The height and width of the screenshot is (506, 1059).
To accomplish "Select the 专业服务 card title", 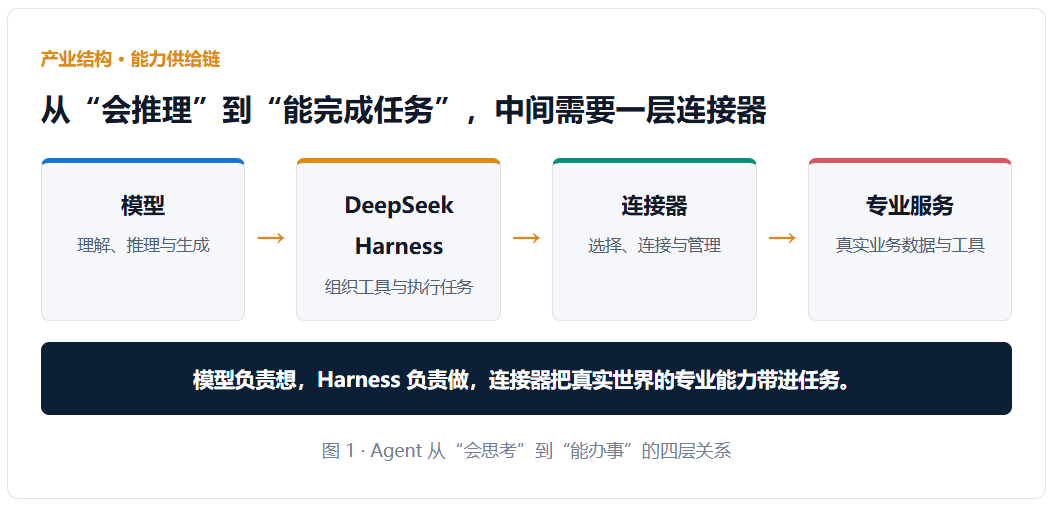I will coord(910,205).
